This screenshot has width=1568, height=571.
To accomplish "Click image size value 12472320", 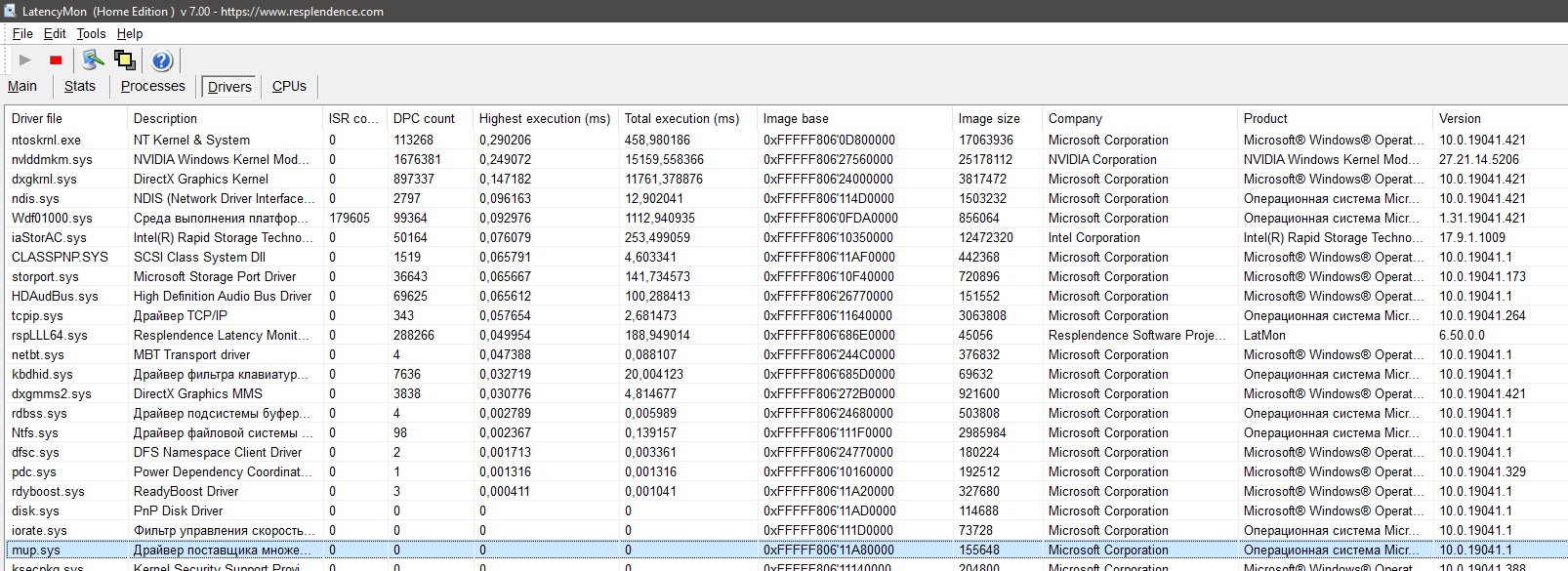I will [986, 237].
